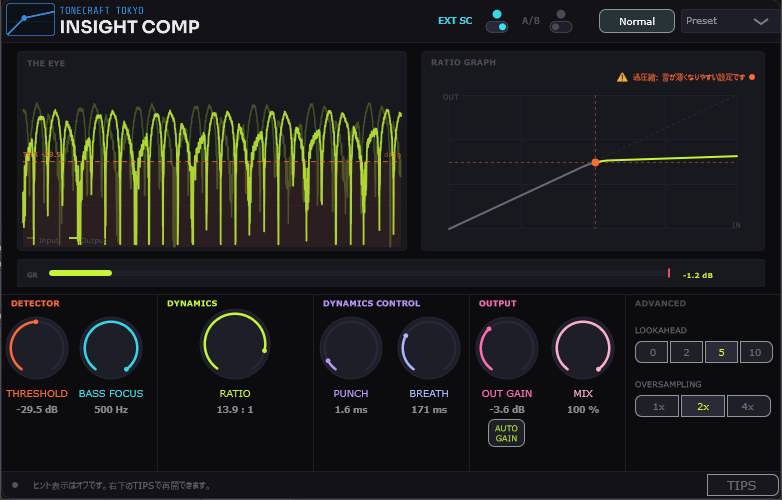Select lookahead value 10

[755, 352]
